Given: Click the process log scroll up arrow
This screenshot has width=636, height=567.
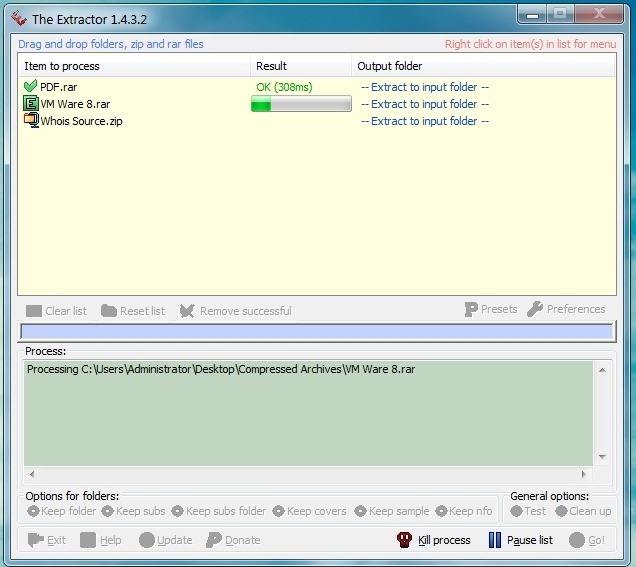Looking at the screenshot, I should [x=602, y=369].
